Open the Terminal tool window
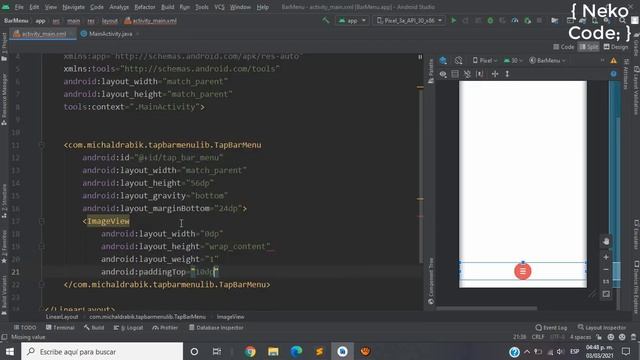Screen dimensions: 640x360 pyautogui.click(x=60, y=327)
